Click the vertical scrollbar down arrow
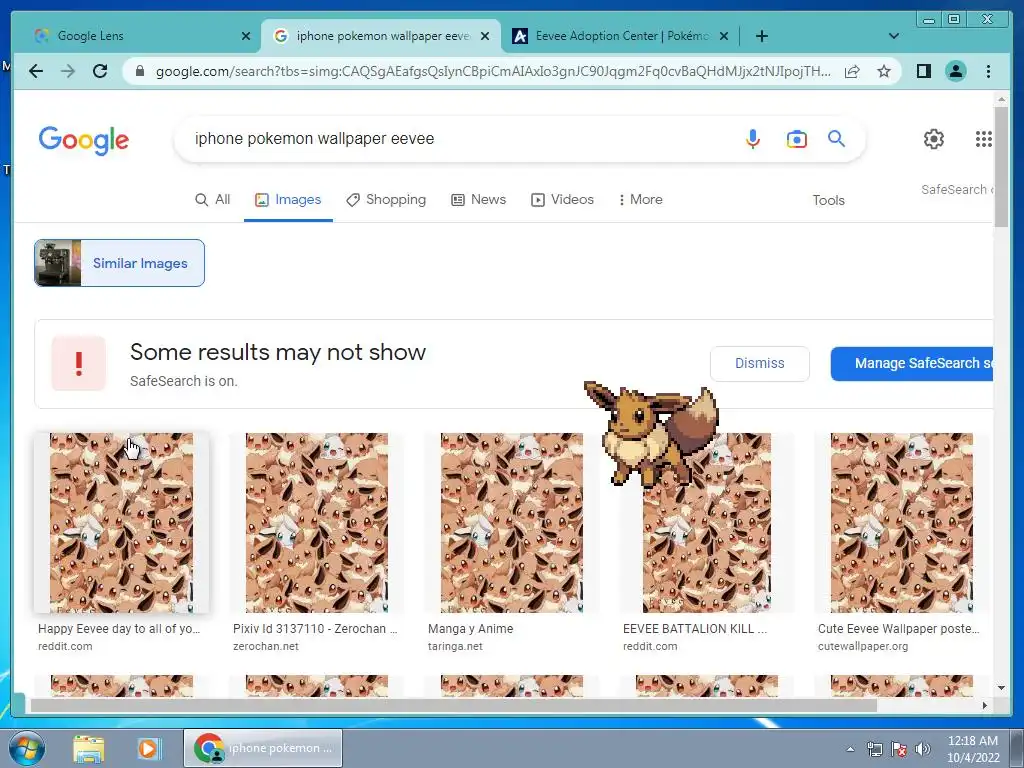 point(1001,688)
